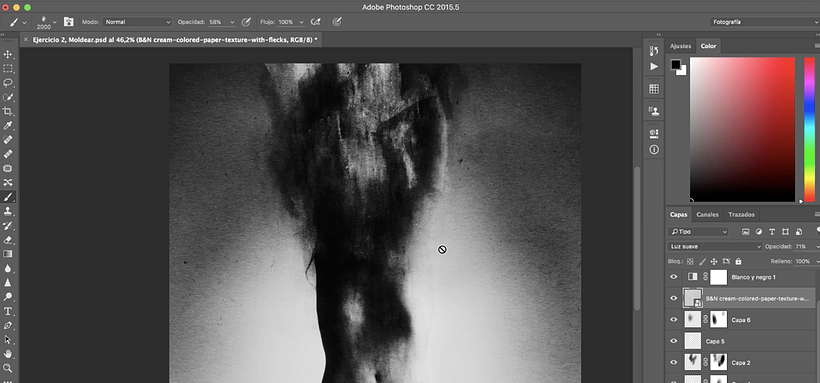The image size is (820, 383).
Task: Toggle pressure for size button
Action: pyautogui.click(x=337, y=22)
